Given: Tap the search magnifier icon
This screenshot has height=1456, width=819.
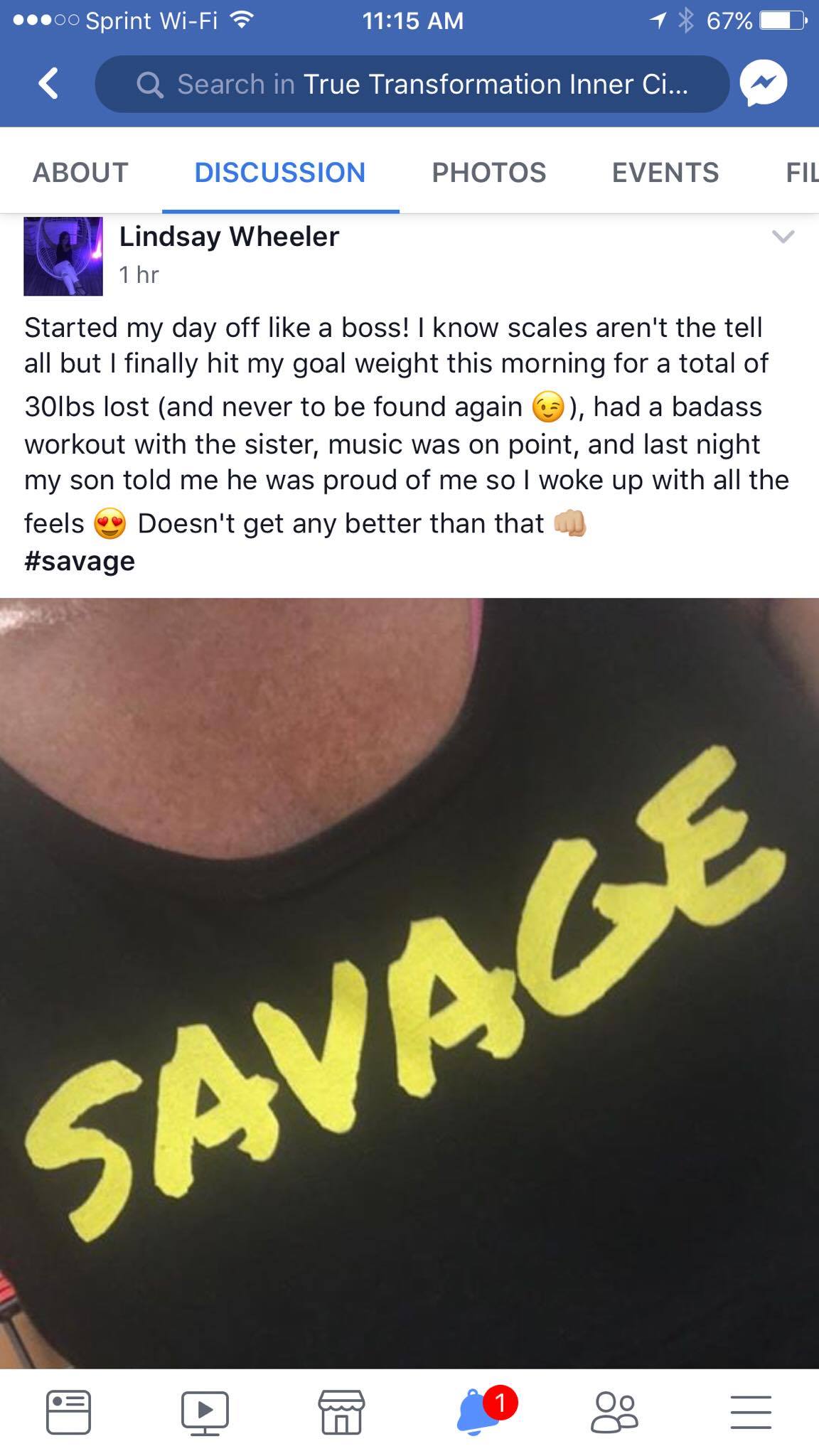Looking at the screenshot, I should pos(150,85).
